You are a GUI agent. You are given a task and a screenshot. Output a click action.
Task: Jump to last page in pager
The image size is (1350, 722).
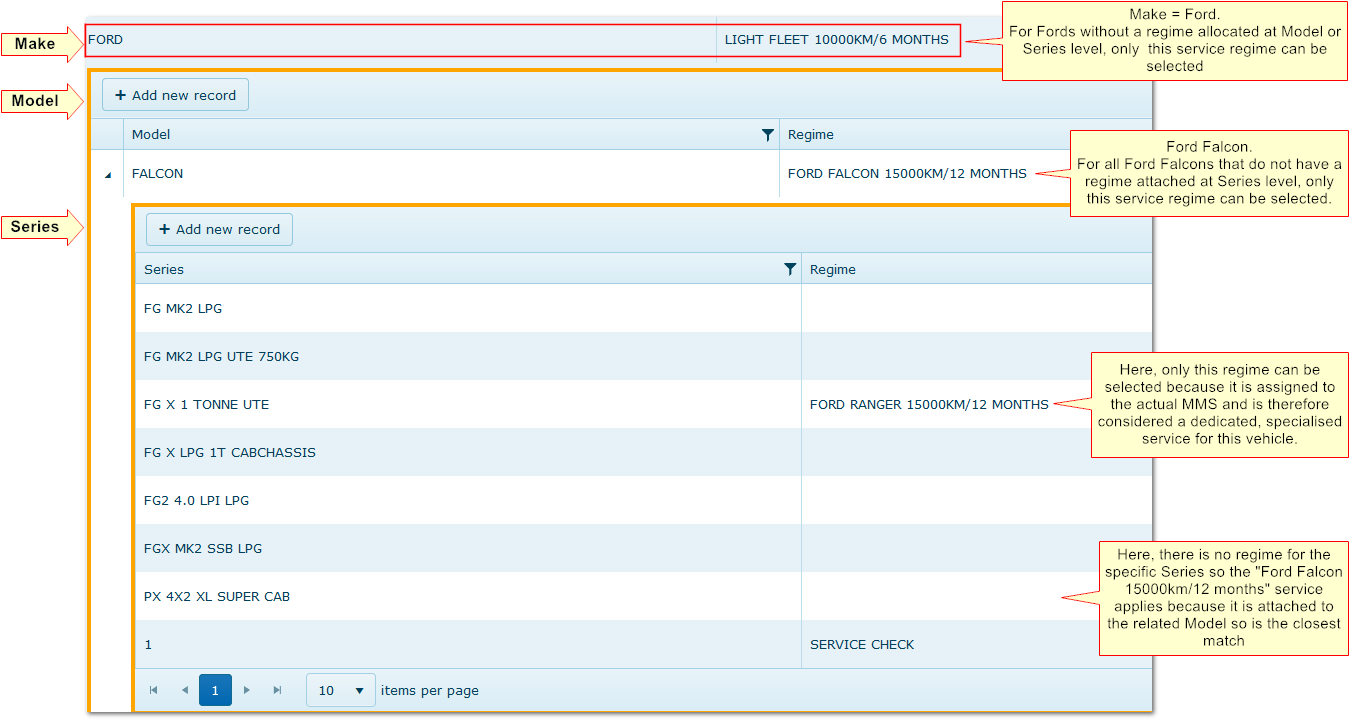(x=278, y=690)
